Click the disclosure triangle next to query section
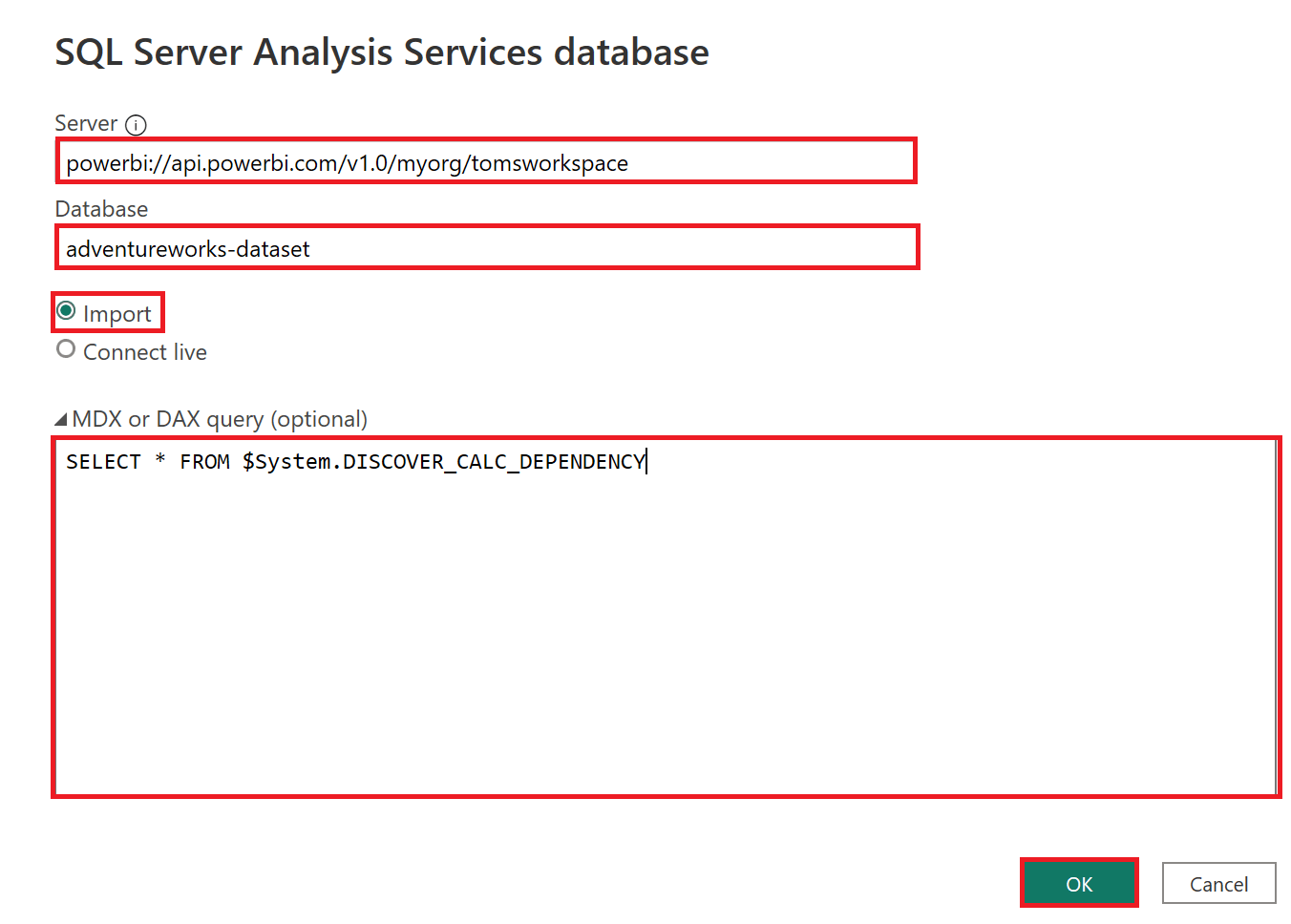This screenshot has width=1291, height=924. tap(60, 417)
